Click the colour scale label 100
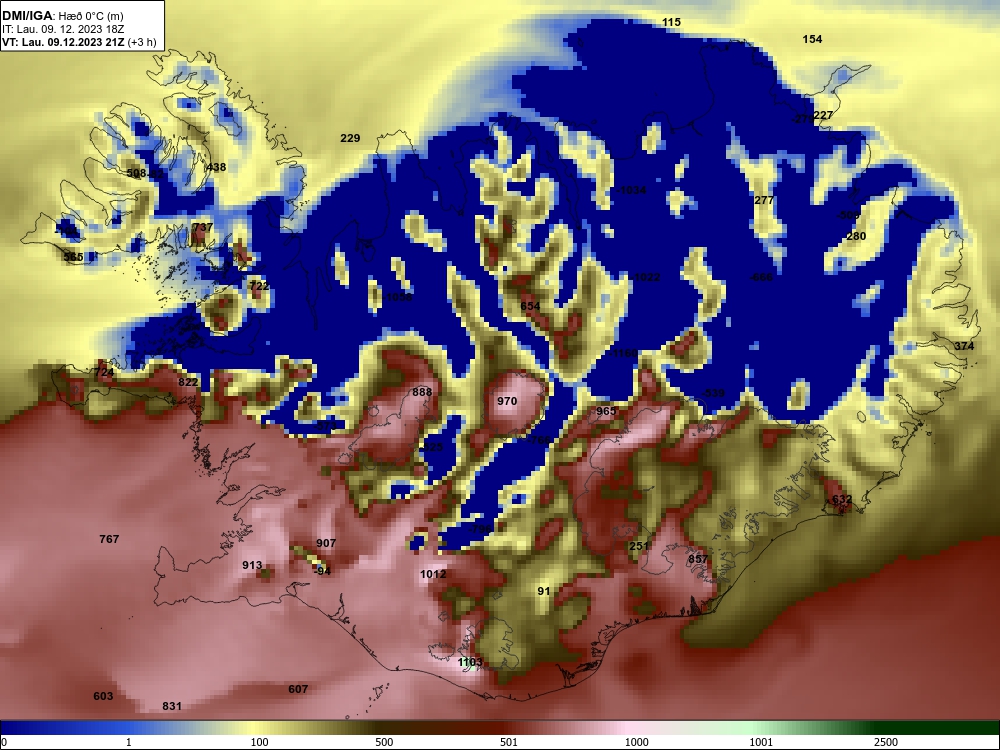Image resolution: width=1000 pixels, height=750 pixels. point(259,742)
